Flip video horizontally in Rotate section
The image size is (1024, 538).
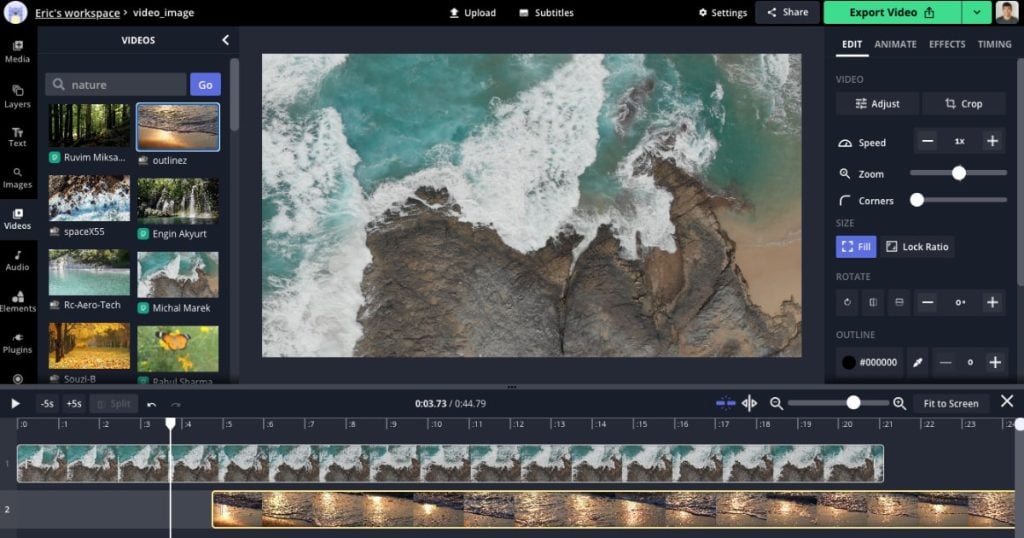[x=873, y=302]
